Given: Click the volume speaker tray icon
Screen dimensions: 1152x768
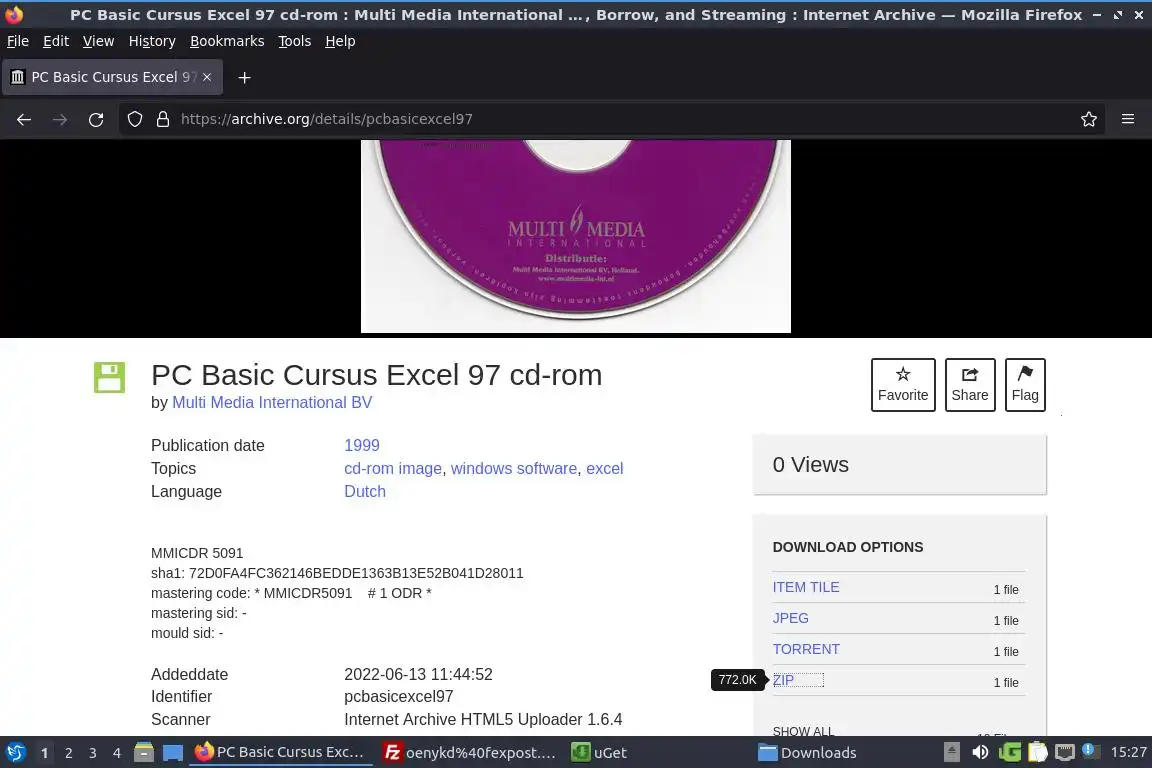Looking at the screenshot, I should (x=980, y=753).
